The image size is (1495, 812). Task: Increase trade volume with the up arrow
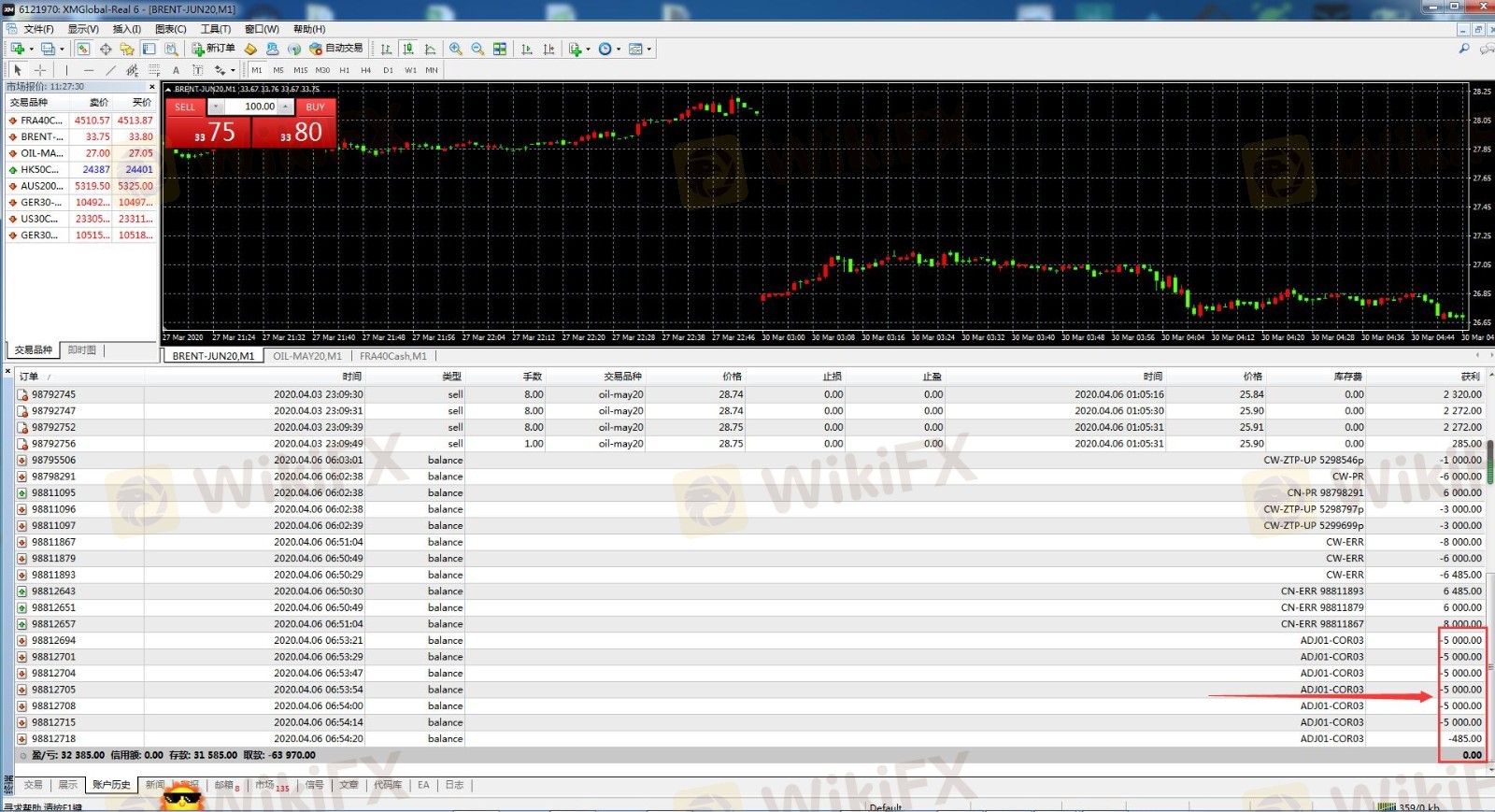[286, 107]
